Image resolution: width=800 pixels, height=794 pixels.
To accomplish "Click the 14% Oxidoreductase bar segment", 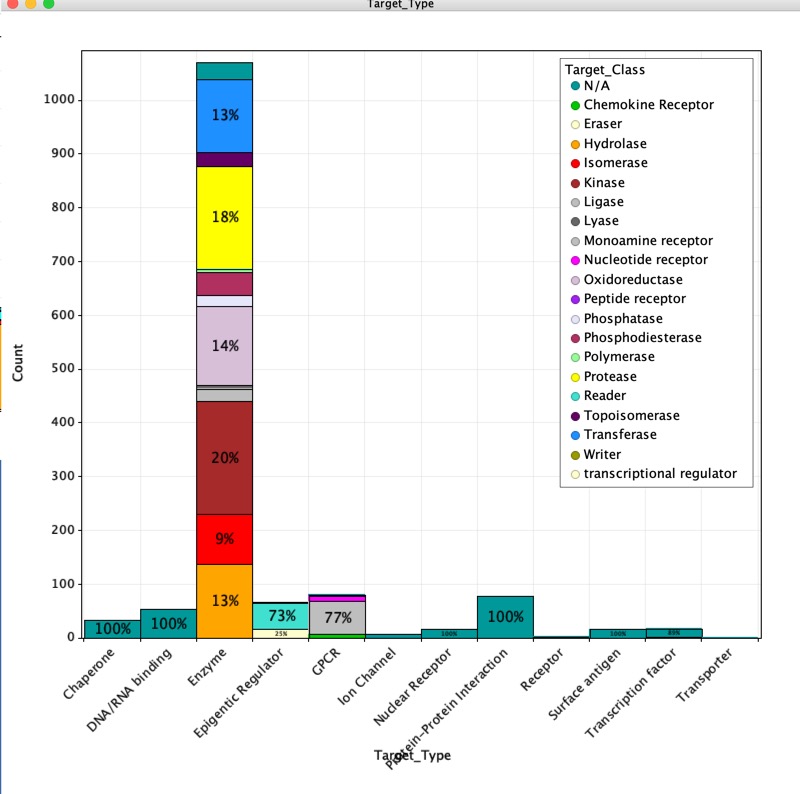I will [224, 346].
